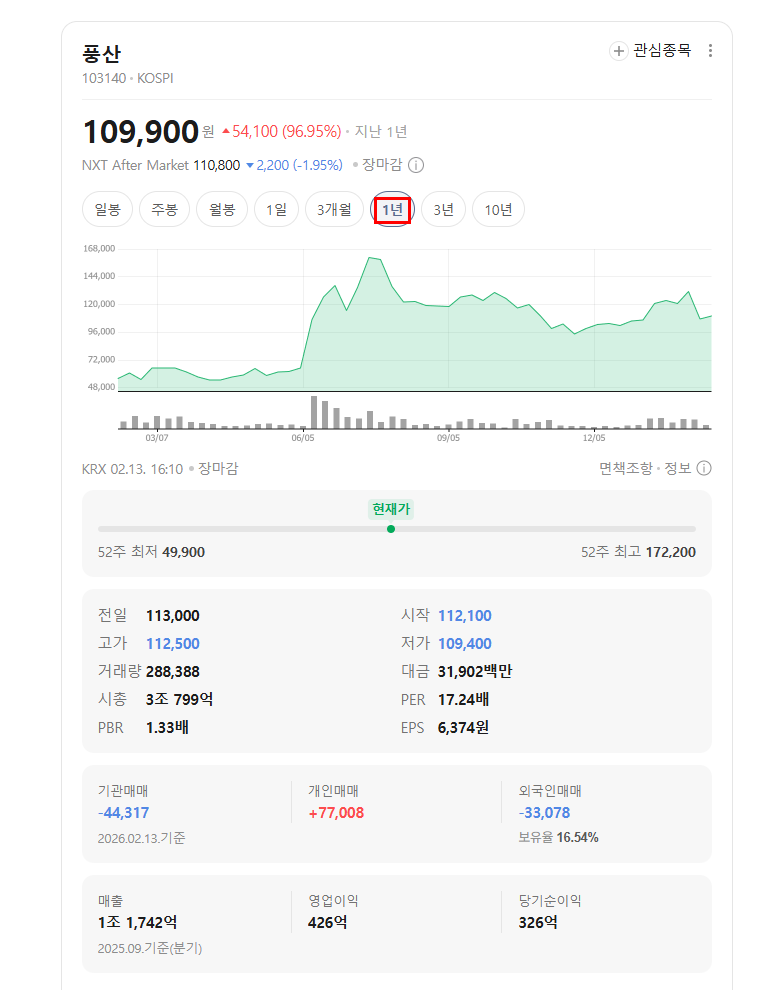Image resolution: width=784 pixels, height=990 pixels.
Task: Click the 기관매매 value -44,317
Action: (x=124, y=813)
